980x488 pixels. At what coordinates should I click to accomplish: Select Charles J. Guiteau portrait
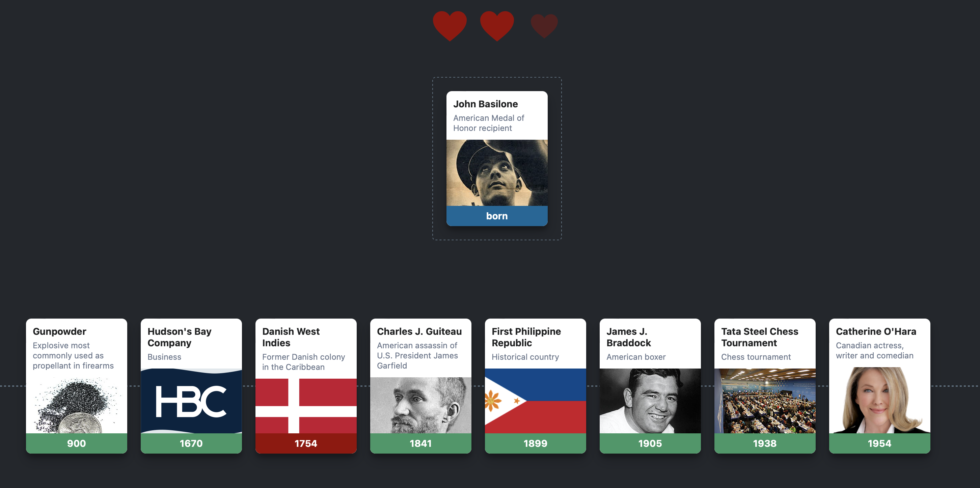(x=421, y=406)
